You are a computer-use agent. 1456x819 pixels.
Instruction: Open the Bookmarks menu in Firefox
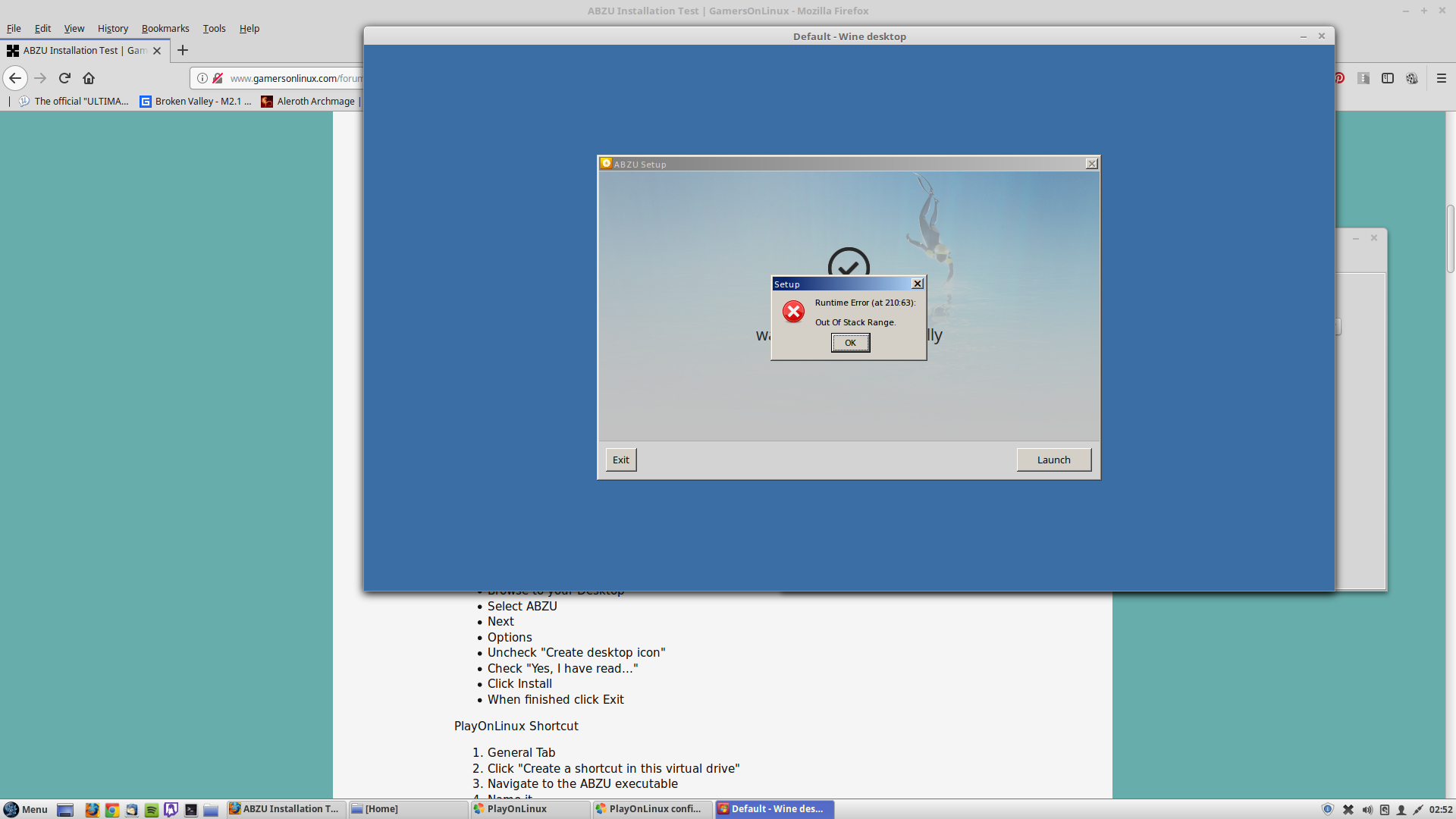click(x=165, y=28)
